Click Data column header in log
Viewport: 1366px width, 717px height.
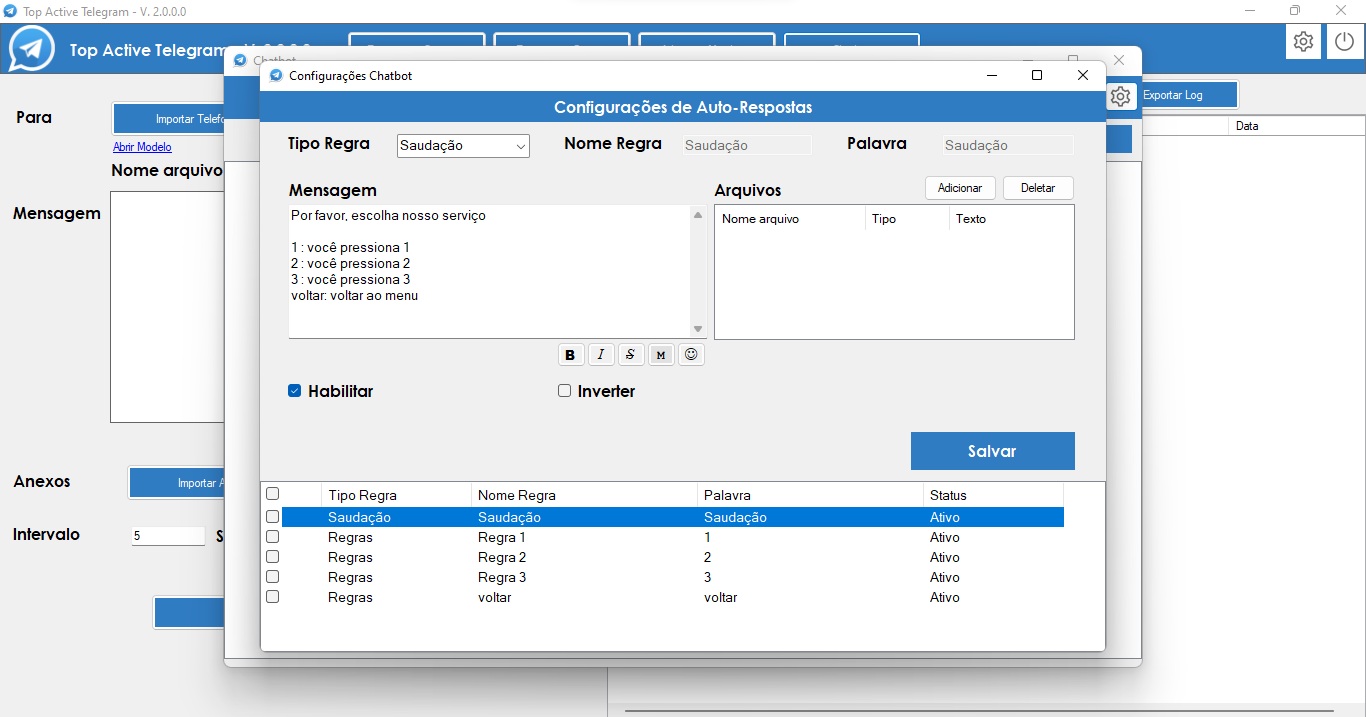click(1296, 126)
